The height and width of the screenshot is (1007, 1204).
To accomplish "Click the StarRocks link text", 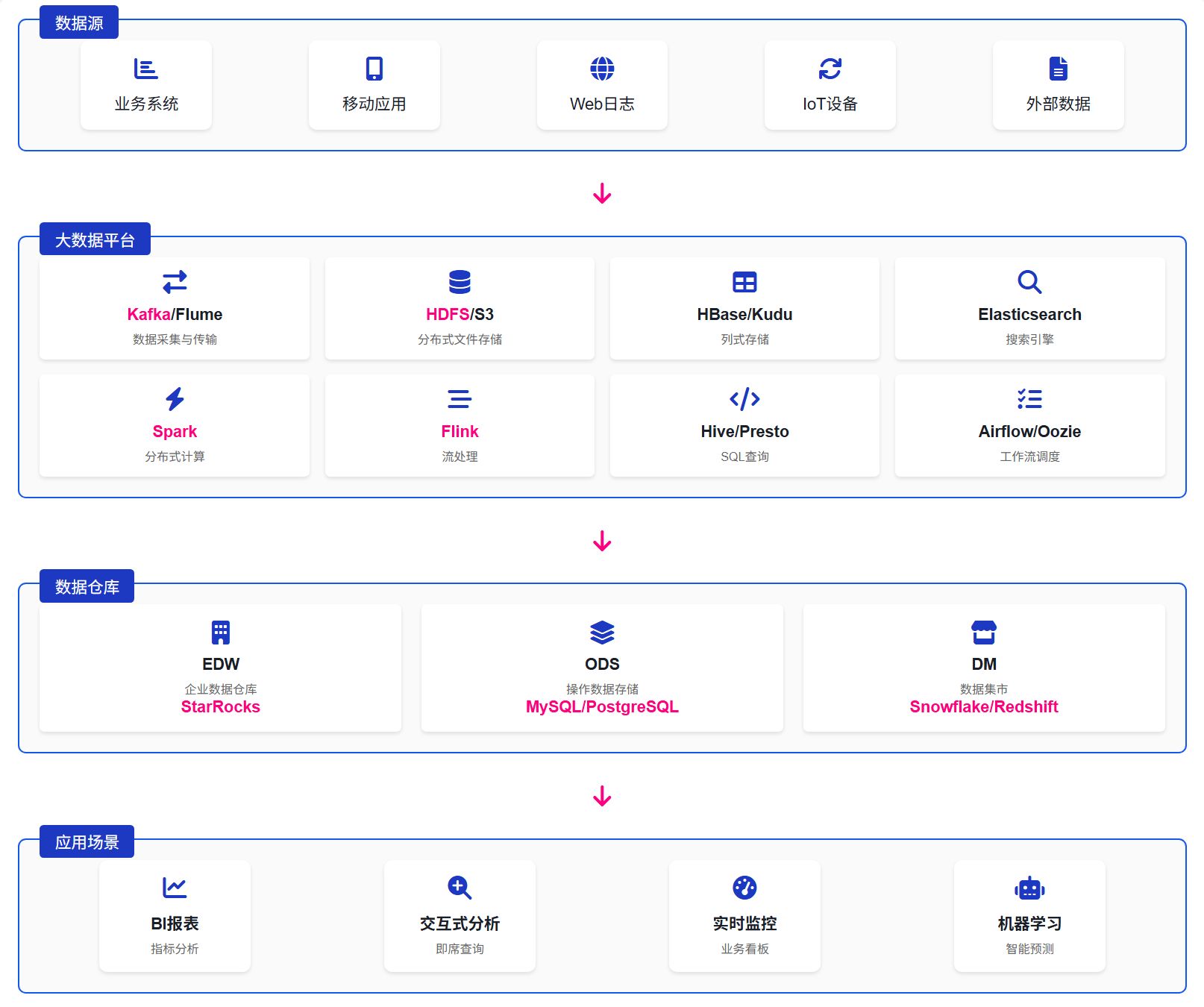I will [x=221, y=707].
